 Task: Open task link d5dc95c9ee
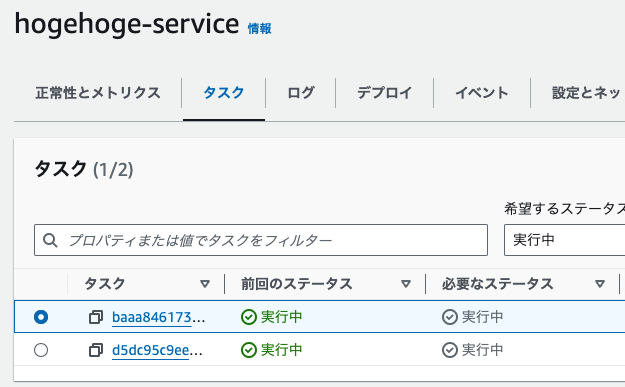coord(157,350)
